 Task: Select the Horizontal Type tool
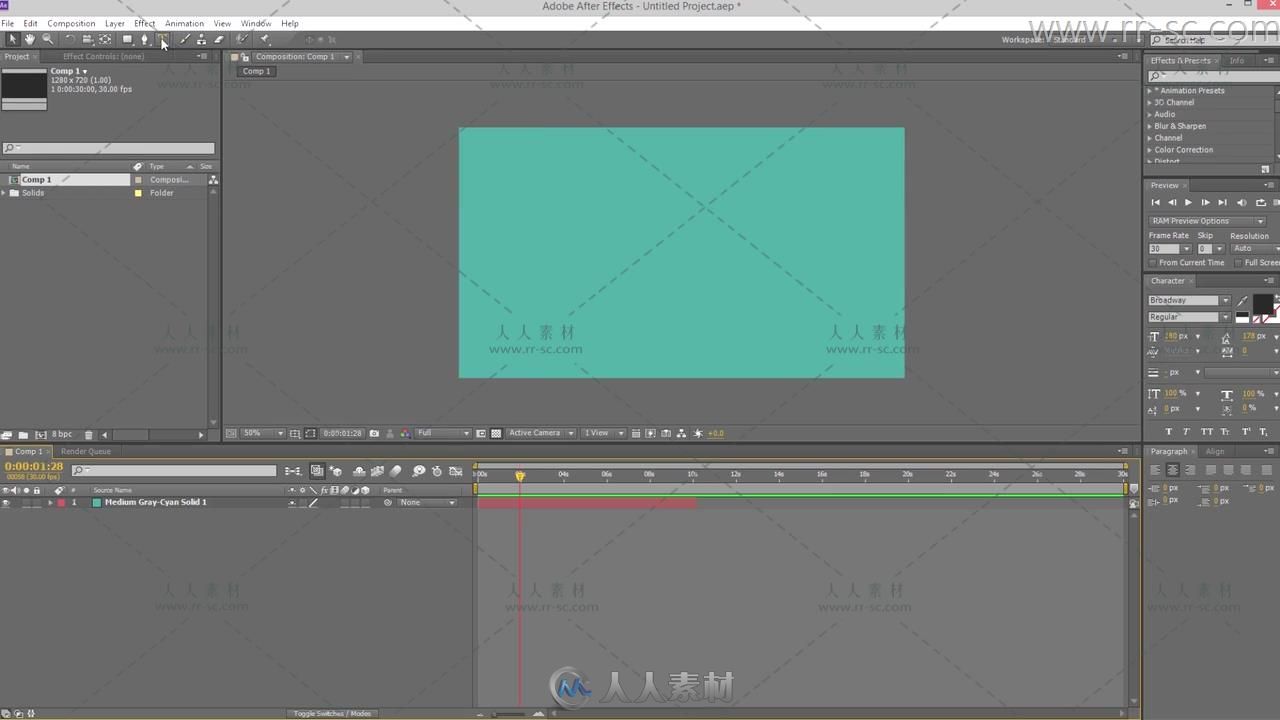point(162,39)
